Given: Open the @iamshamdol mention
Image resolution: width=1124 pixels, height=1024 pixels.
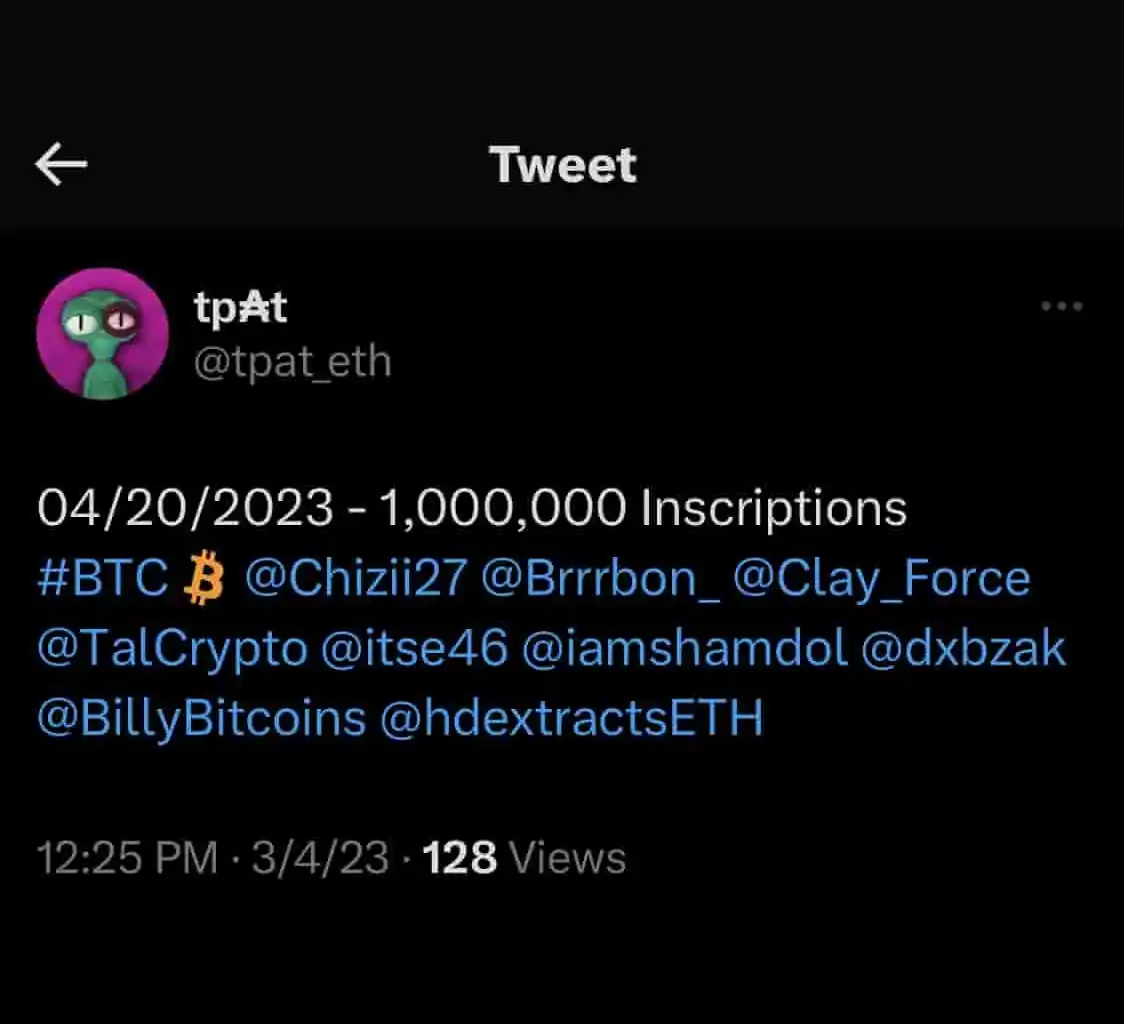Looking at the screenshot, I should click(684, 650).
